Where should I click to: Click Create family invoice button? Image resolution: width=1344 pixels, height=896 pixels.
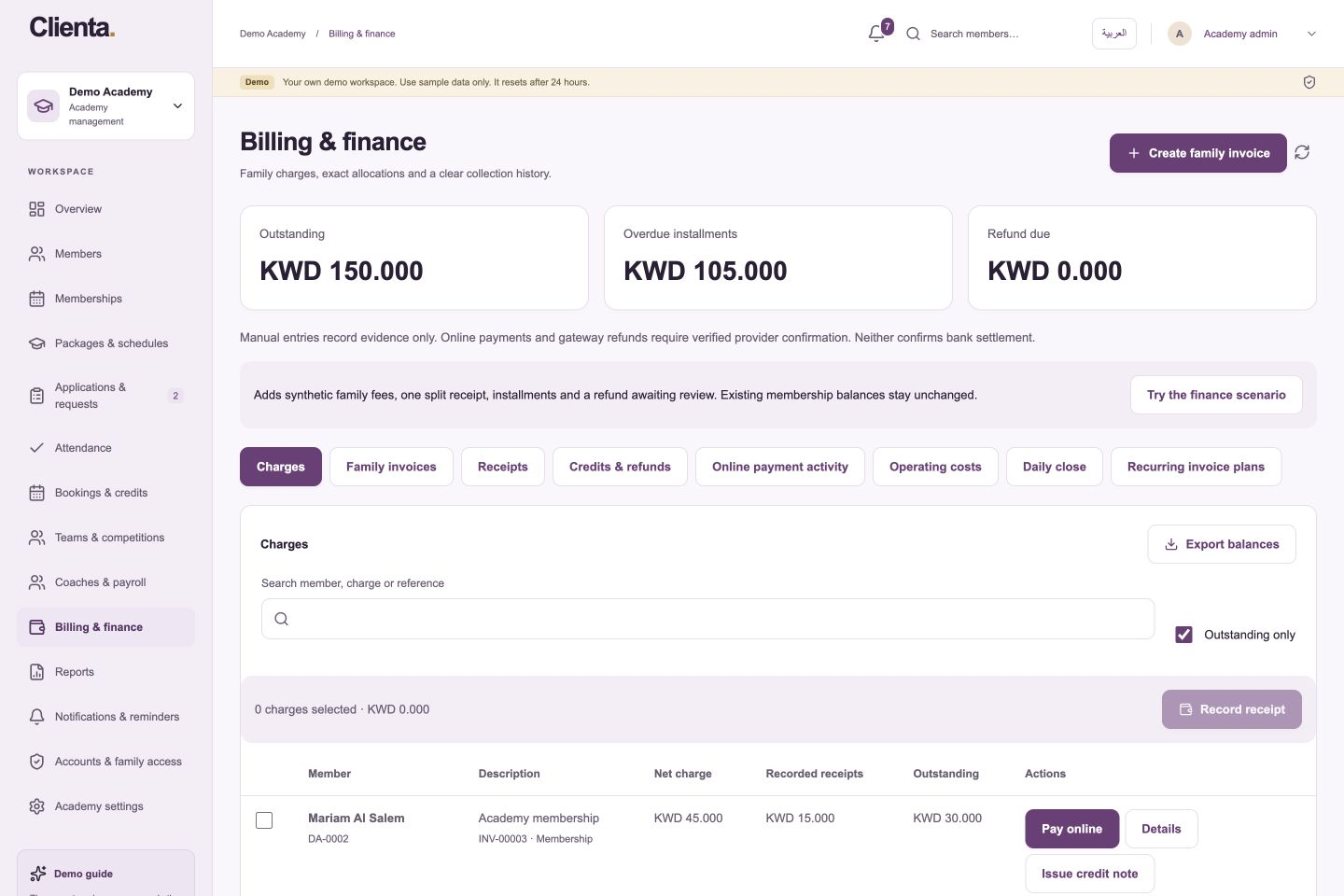click(x=1198, y=153)
